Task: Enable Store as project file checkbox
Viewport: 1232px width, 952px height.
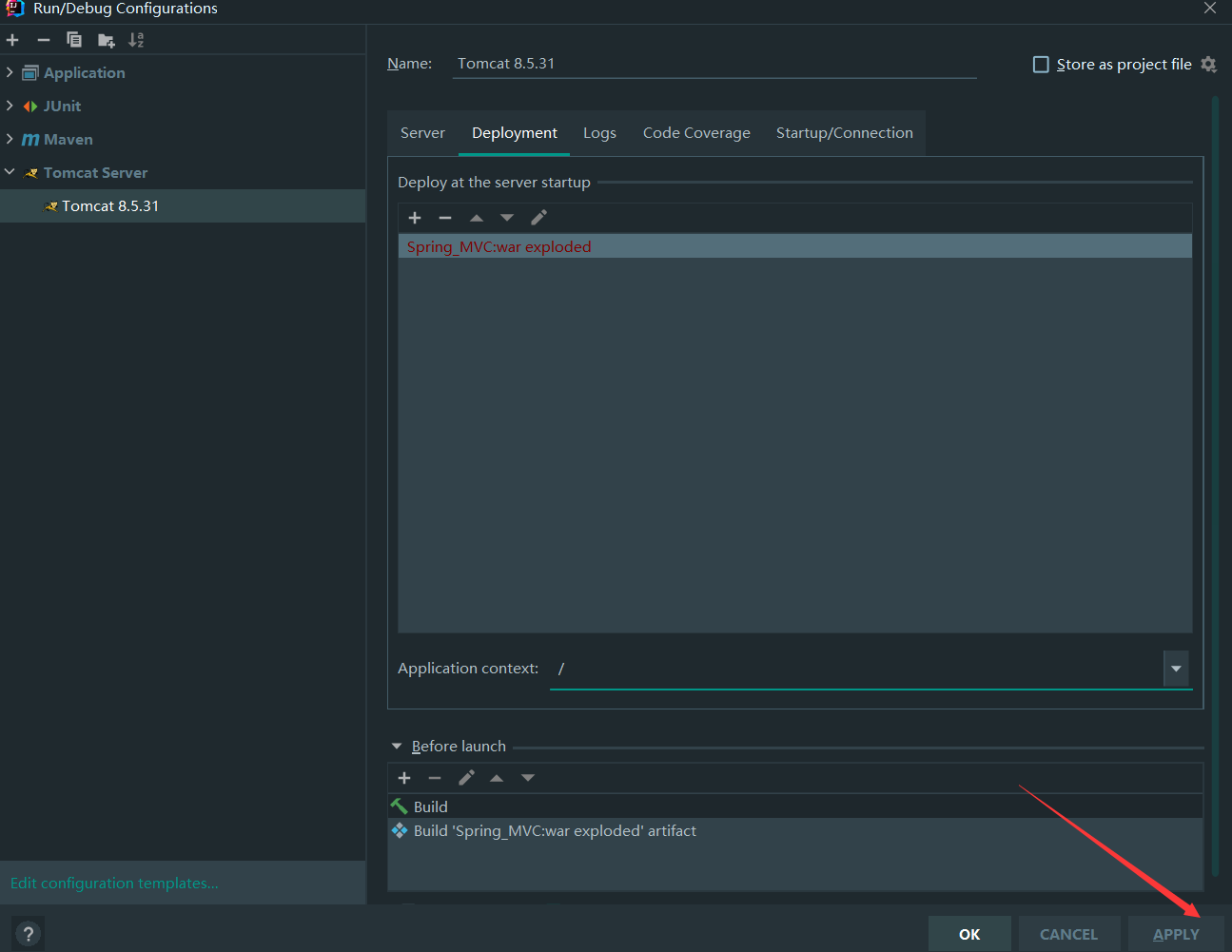Action: (1041, 64)
